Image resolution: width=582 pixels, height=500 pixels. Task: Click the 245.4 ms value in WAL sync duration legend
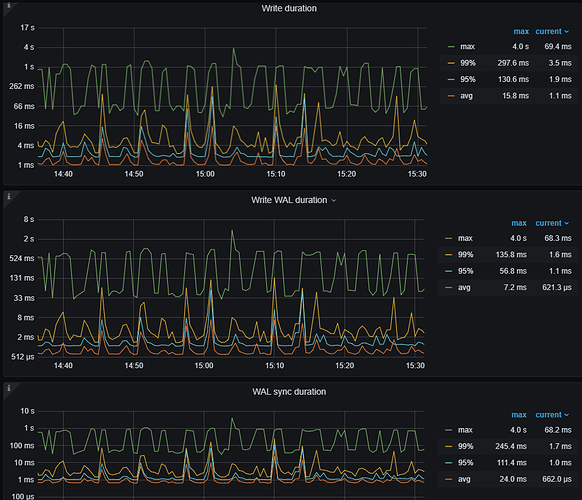(x=511, y=446)
